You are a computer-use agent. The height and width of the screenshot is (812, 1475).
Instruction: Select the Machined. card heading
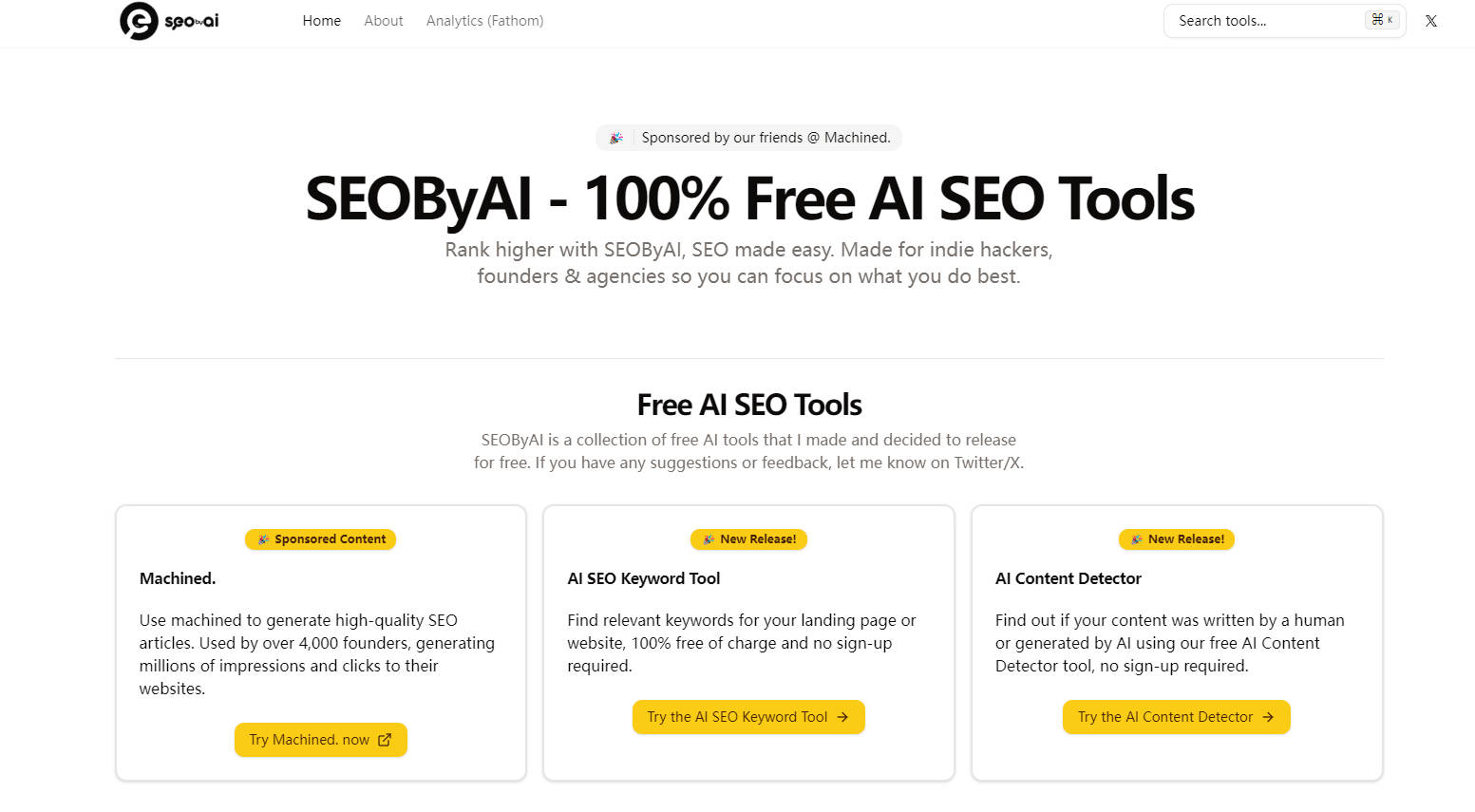178,578
